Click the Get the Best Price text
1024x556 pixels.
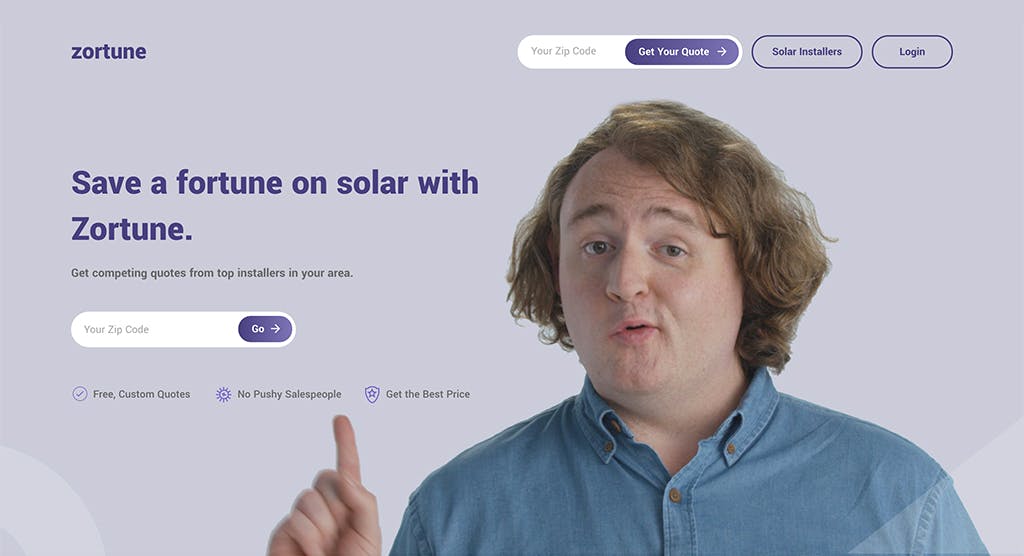pos(428,394)
